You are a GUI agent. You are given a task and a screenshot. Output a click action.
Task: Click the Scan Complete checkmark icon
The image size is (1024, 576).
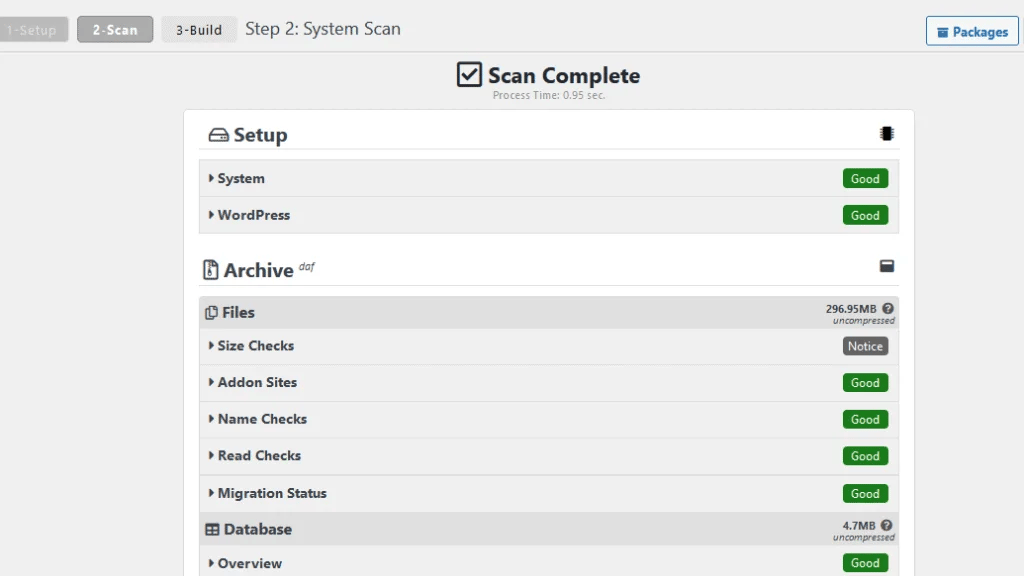point(468,74)
